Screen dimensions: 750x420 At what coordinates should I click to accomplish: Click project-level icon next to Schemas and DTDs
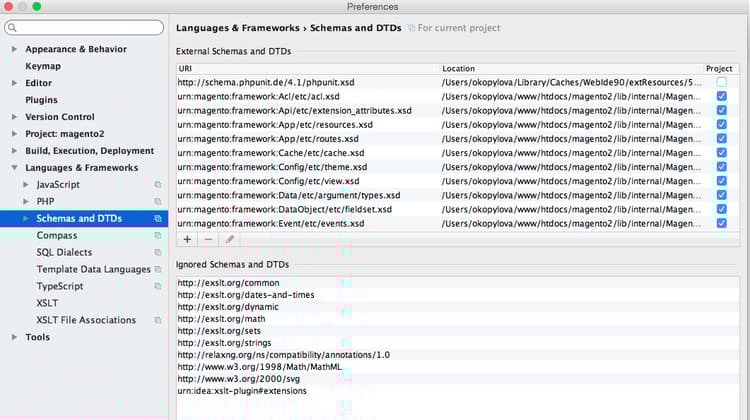click(x=158, y=218)
